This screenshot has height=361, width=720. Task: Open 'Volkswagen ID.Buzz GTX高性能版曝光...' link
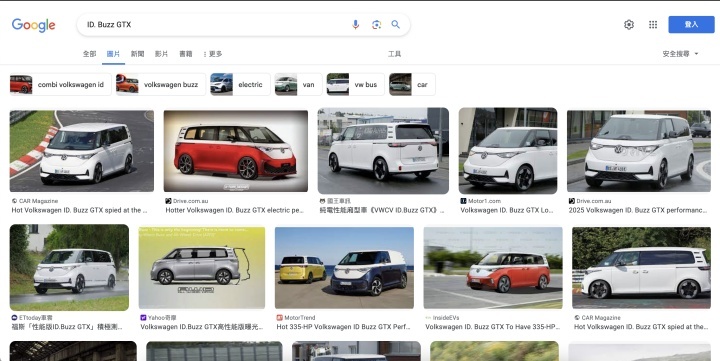coord(202,327)
